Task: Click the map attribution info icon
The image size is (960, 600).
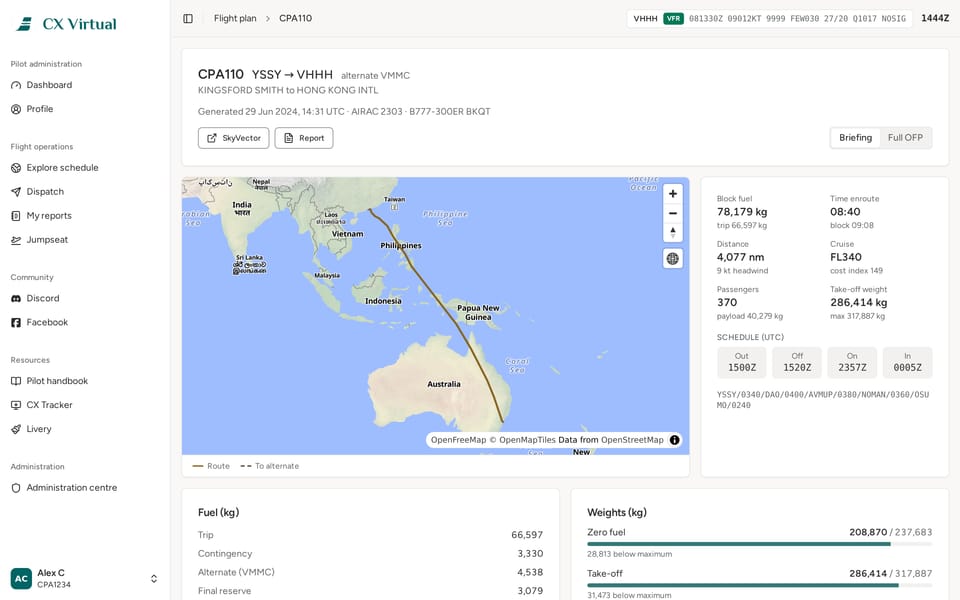Action: tap(675, 440)
